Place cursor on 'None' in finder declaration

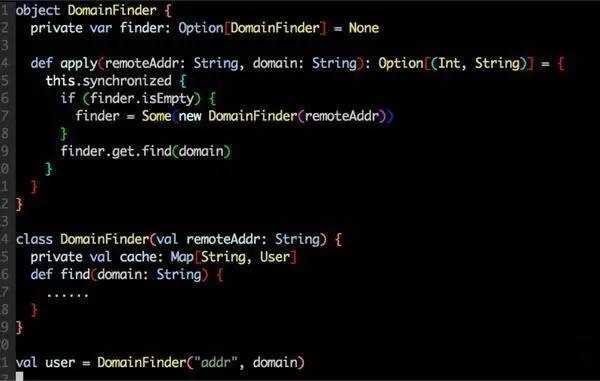pos(364,28)
